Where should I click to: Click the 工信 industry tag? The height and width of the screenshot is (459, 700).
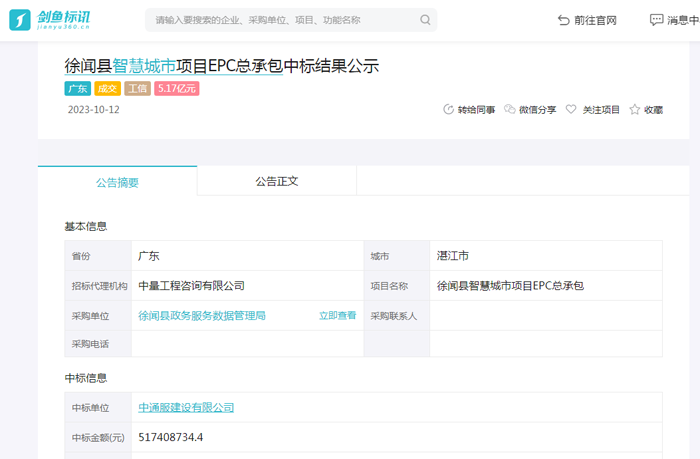138,89
